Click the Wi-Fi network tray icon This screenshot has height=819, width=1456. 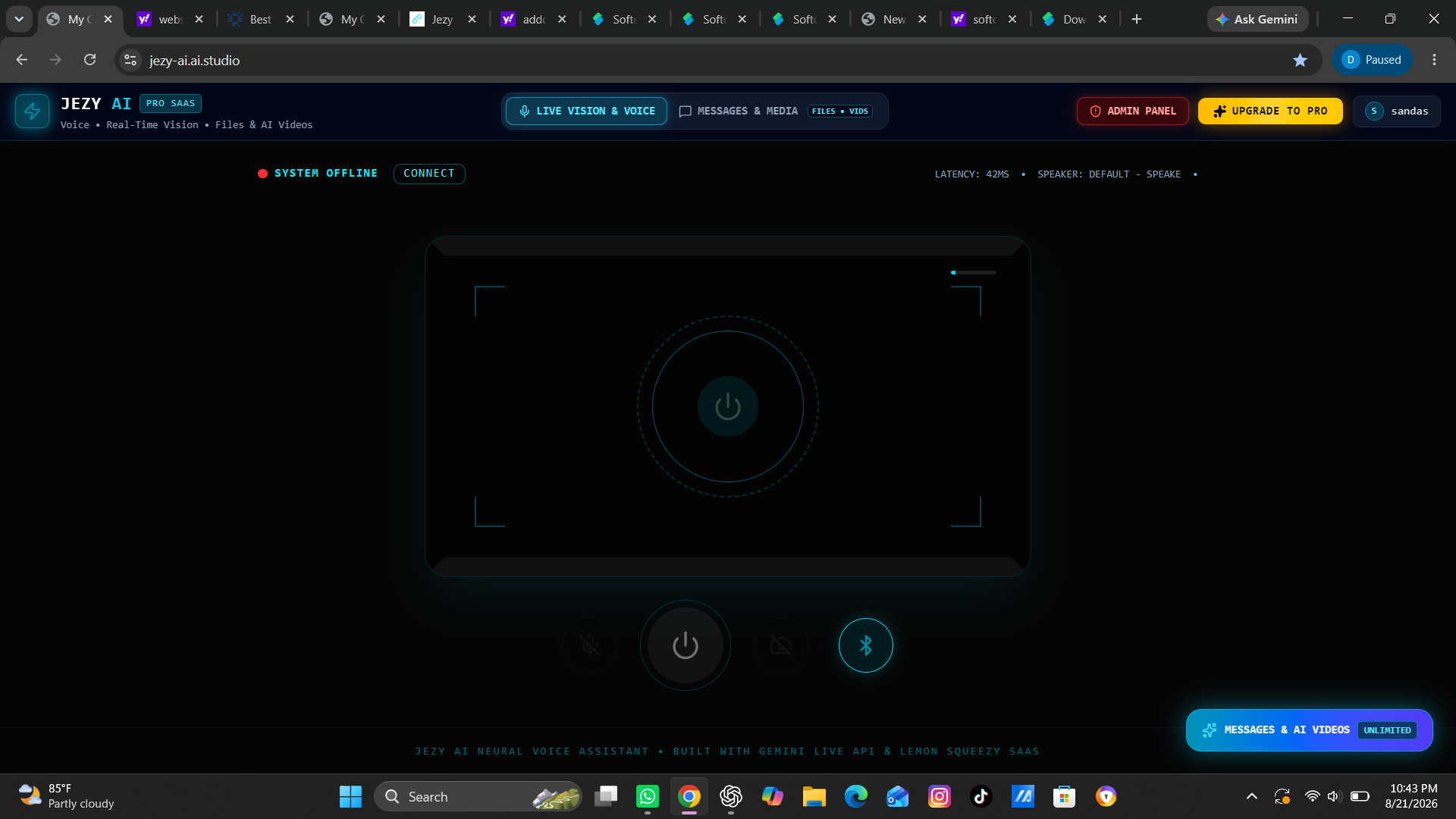[x=1313, y=796]
